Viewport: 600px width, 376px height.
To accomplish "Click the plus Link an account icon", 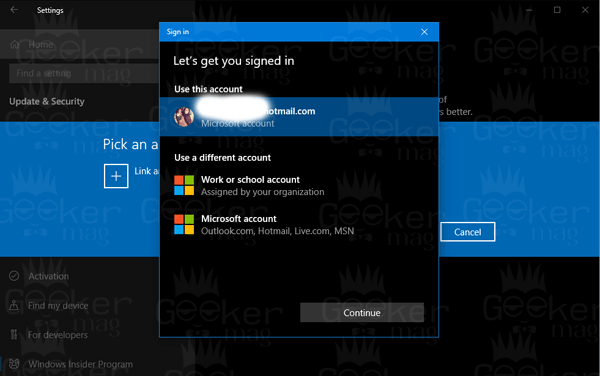I will (x=116, y=176).
